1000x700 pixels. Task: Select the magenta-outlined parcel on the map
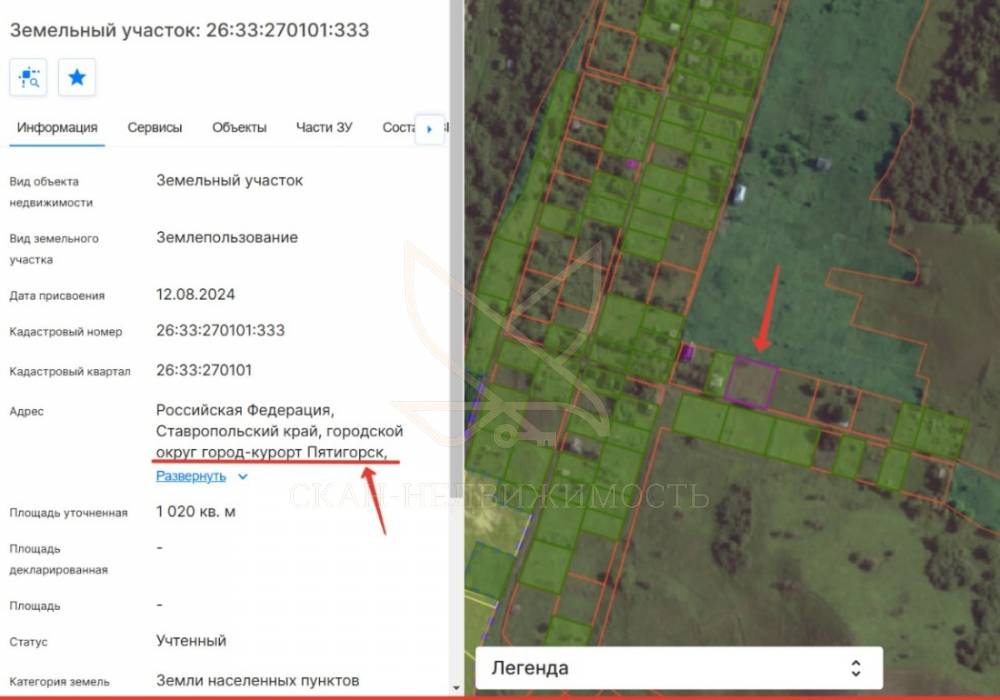(x=751, y=383)
